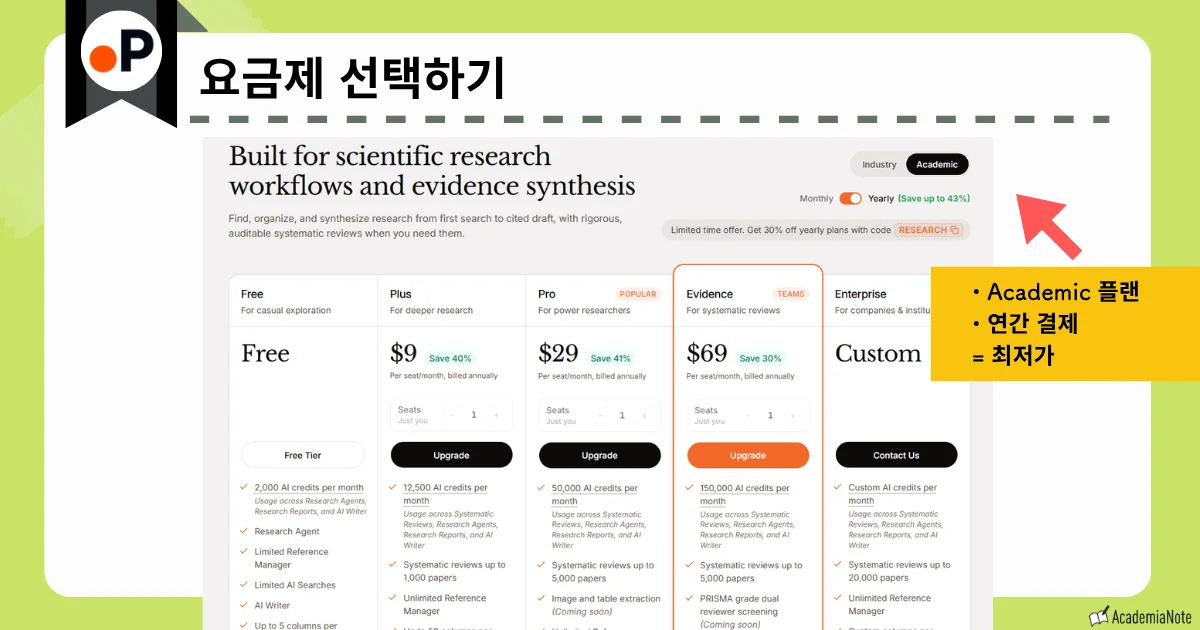The height and width of the screenshot is (630, 1200).
Task: Click the $9 Plus price
Action: coord(403,353)
